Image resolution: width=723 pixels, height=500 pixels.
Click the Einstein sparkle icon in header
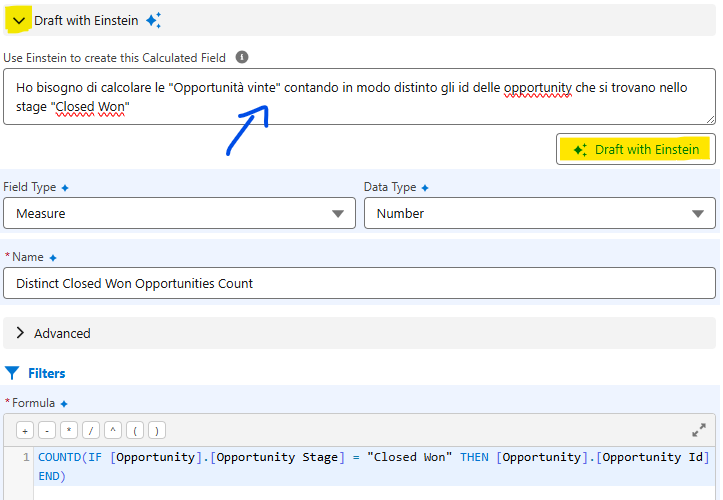click(x=153, y=20)
